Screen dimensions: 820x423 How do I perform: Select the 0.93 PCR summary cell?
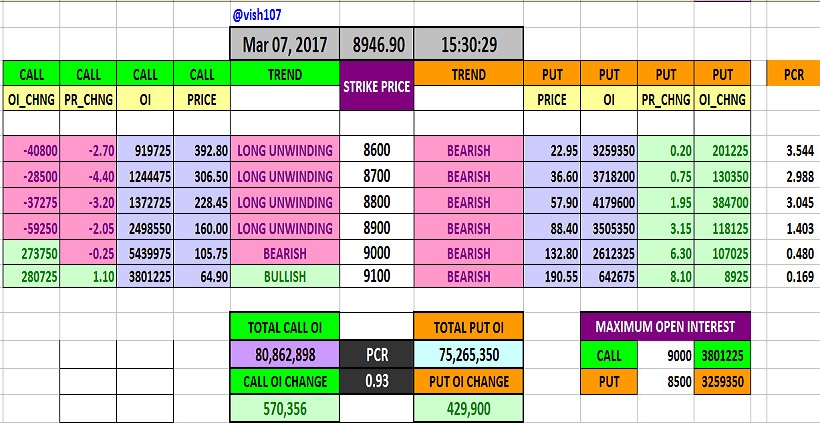coord(377,381)
